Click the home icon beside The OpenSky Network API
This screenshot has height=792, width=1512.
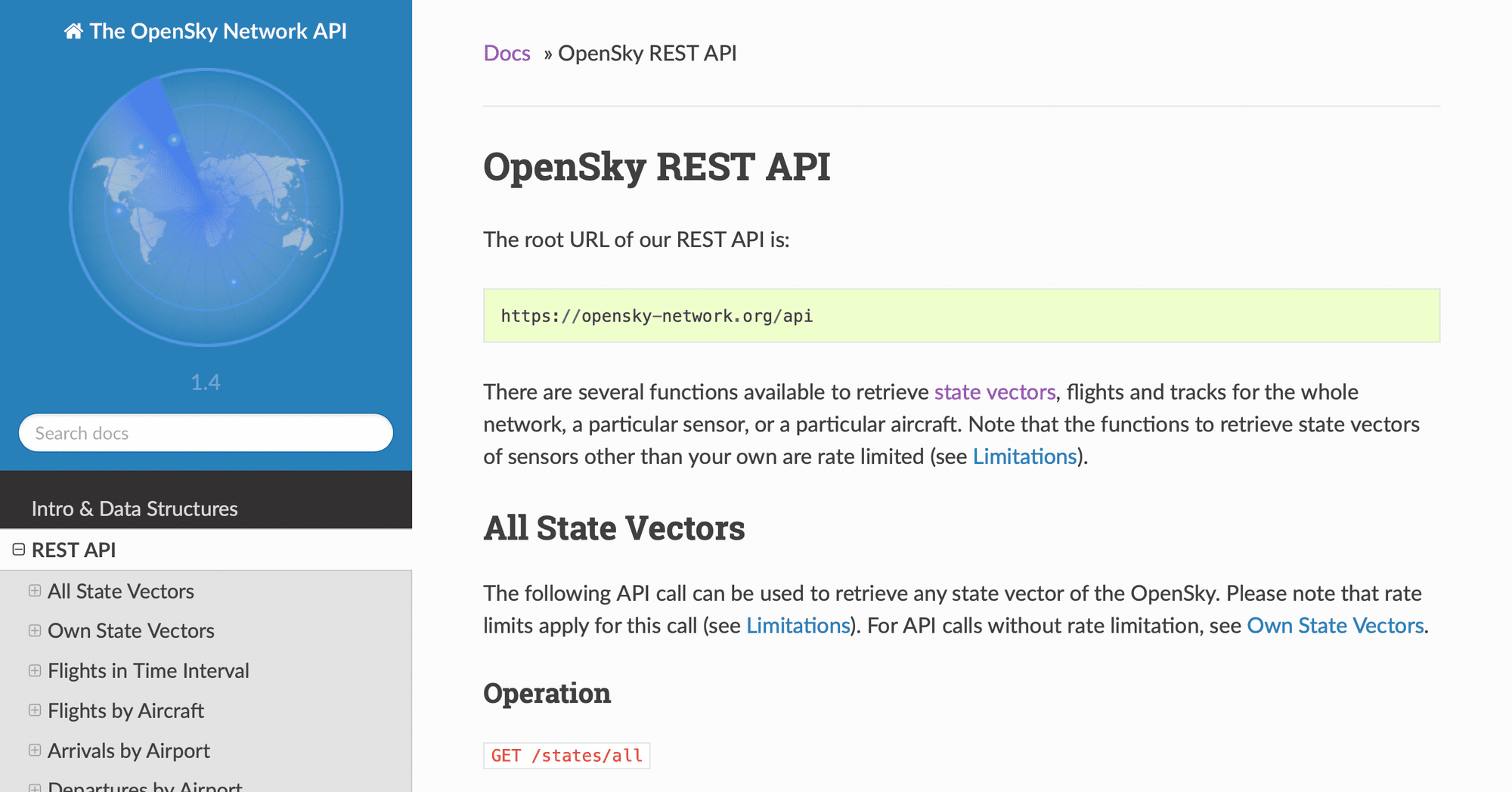(x=73, y=31)
